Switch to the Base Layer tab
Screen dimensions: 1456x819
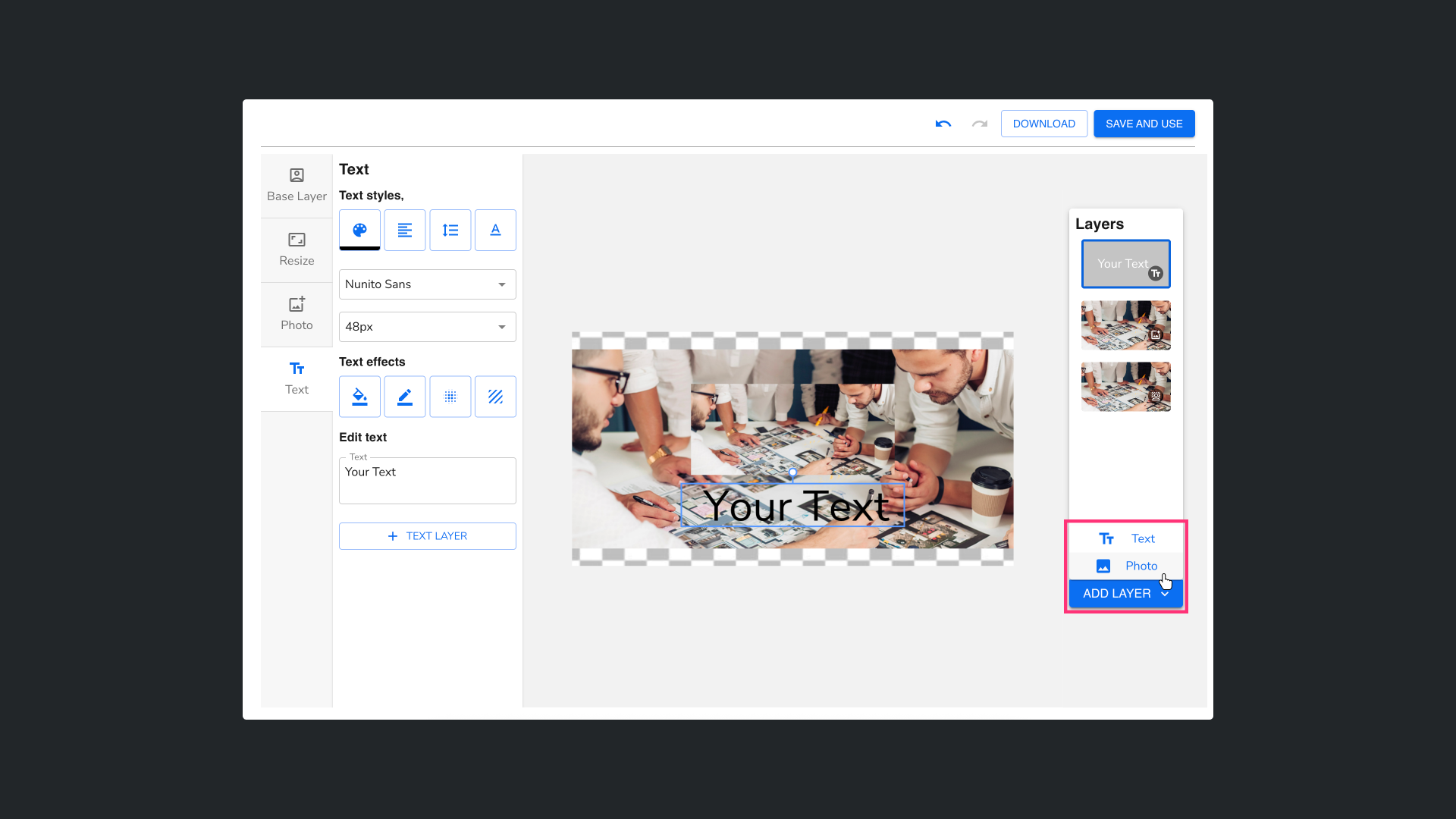point(297,186)
